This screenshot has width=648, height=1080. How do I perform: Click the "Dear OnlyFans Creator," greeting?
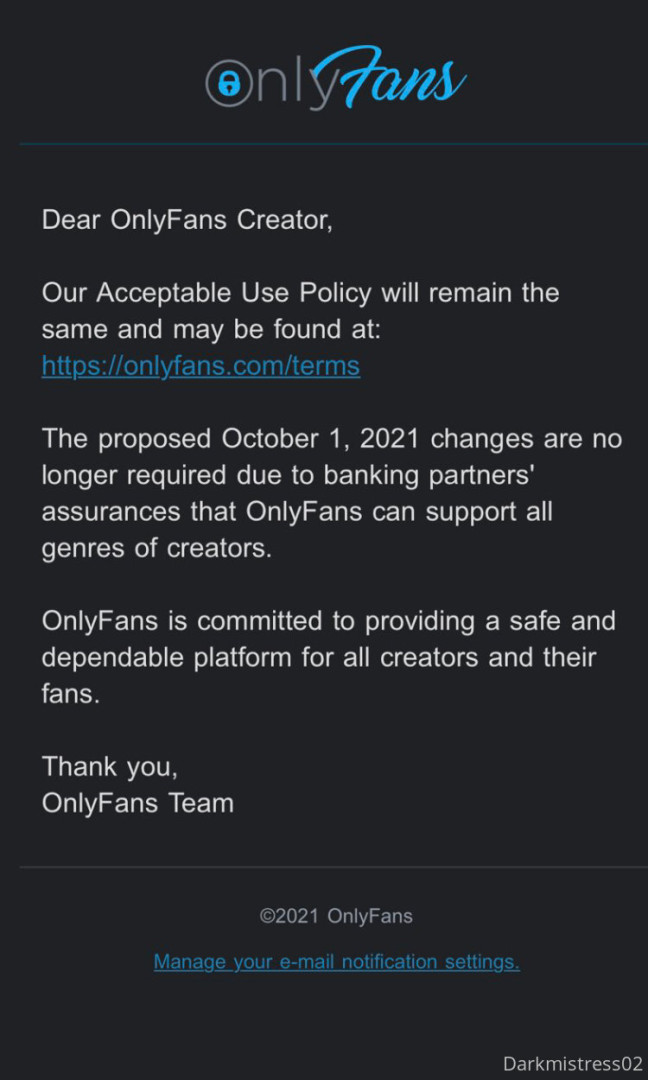(x=187, y=220)
